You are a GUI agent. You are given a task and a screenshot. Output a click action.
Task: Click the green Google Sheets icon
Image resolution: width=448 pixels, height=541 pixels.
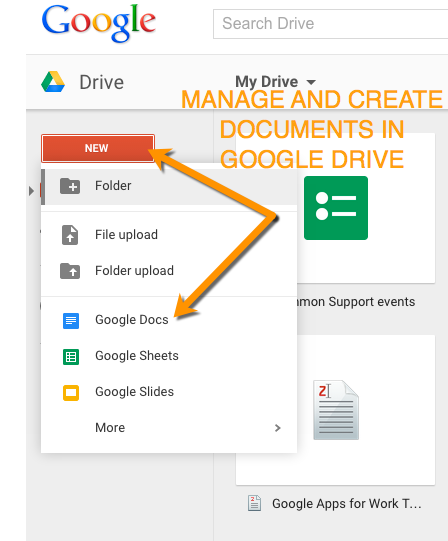(71, 357)
